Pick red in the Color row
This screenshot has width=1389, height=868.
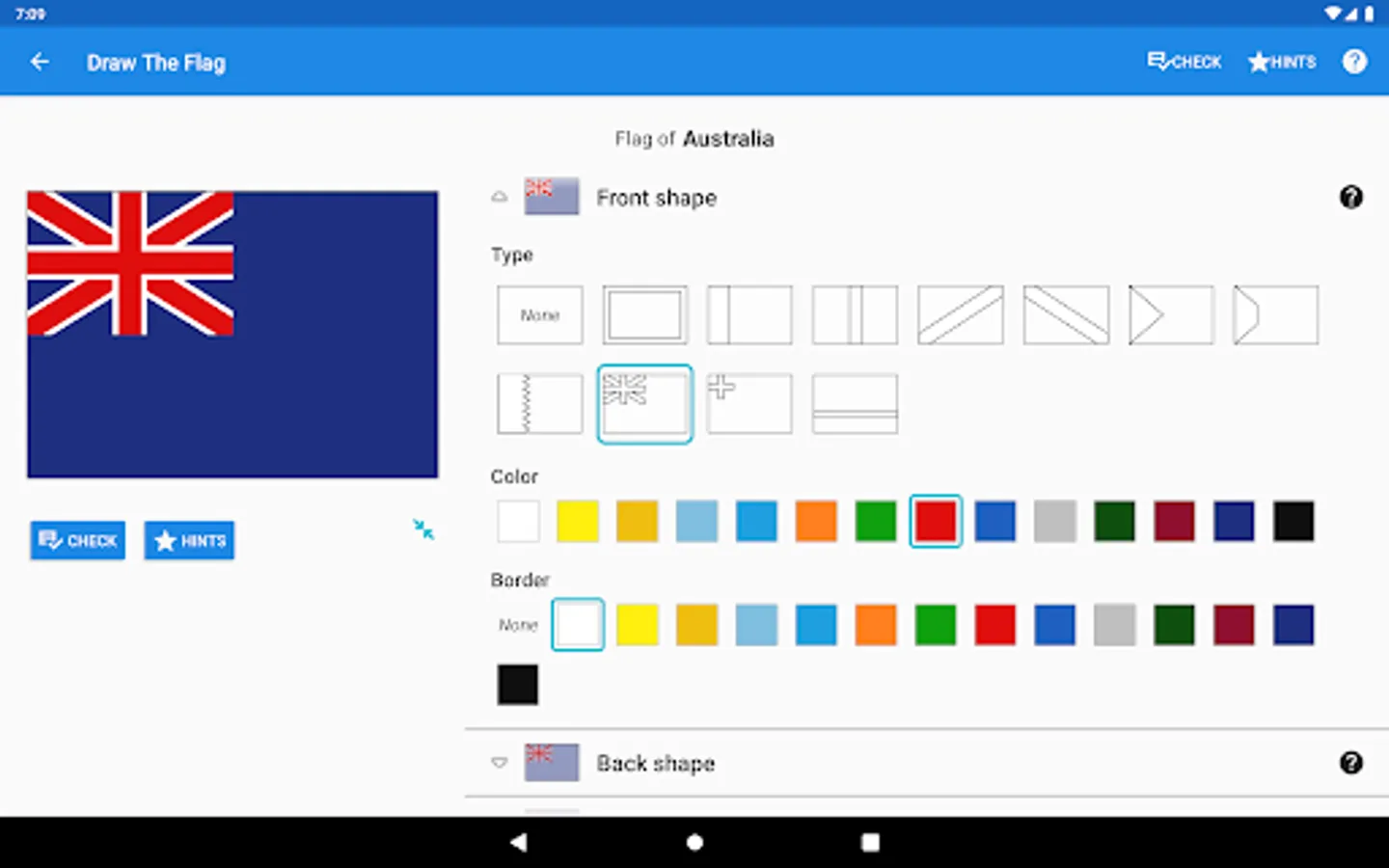936,522
